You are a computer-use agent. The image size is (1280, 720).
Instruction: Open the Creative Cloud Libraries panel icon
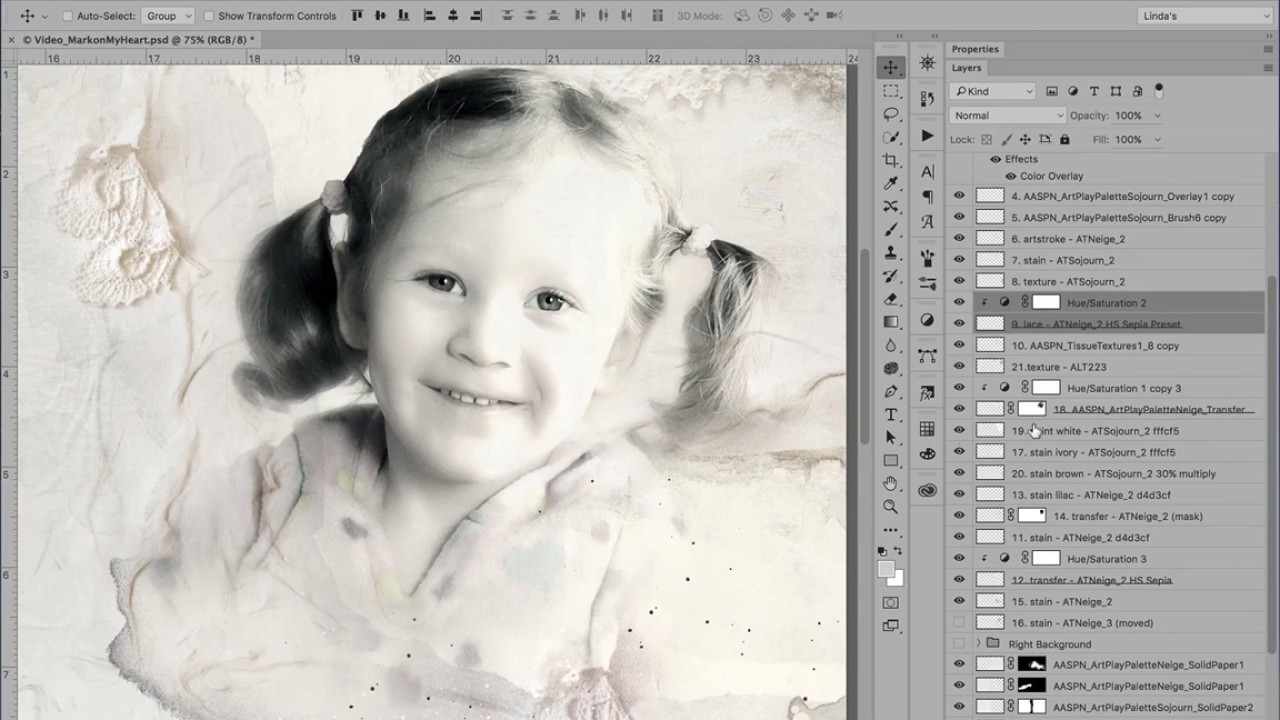click(x=928, y=490)
